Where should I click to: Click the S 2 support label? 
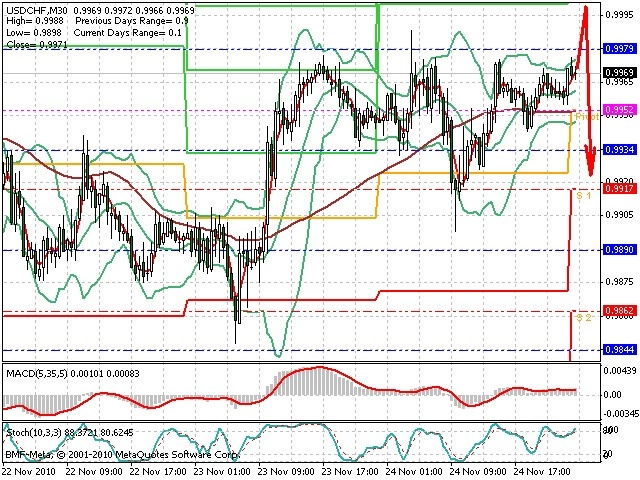[x=584, y=318]
